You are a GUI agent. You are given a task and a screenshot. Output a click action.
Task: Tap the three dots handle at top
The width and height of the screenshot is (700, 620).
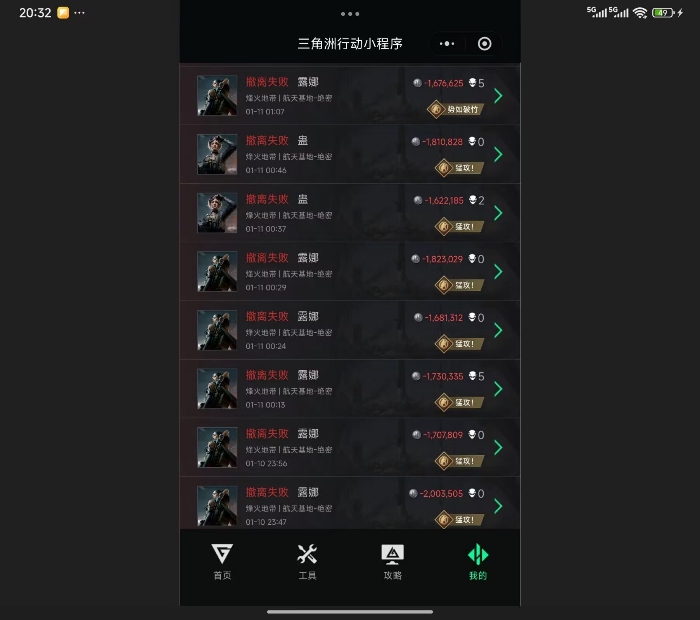350,14
